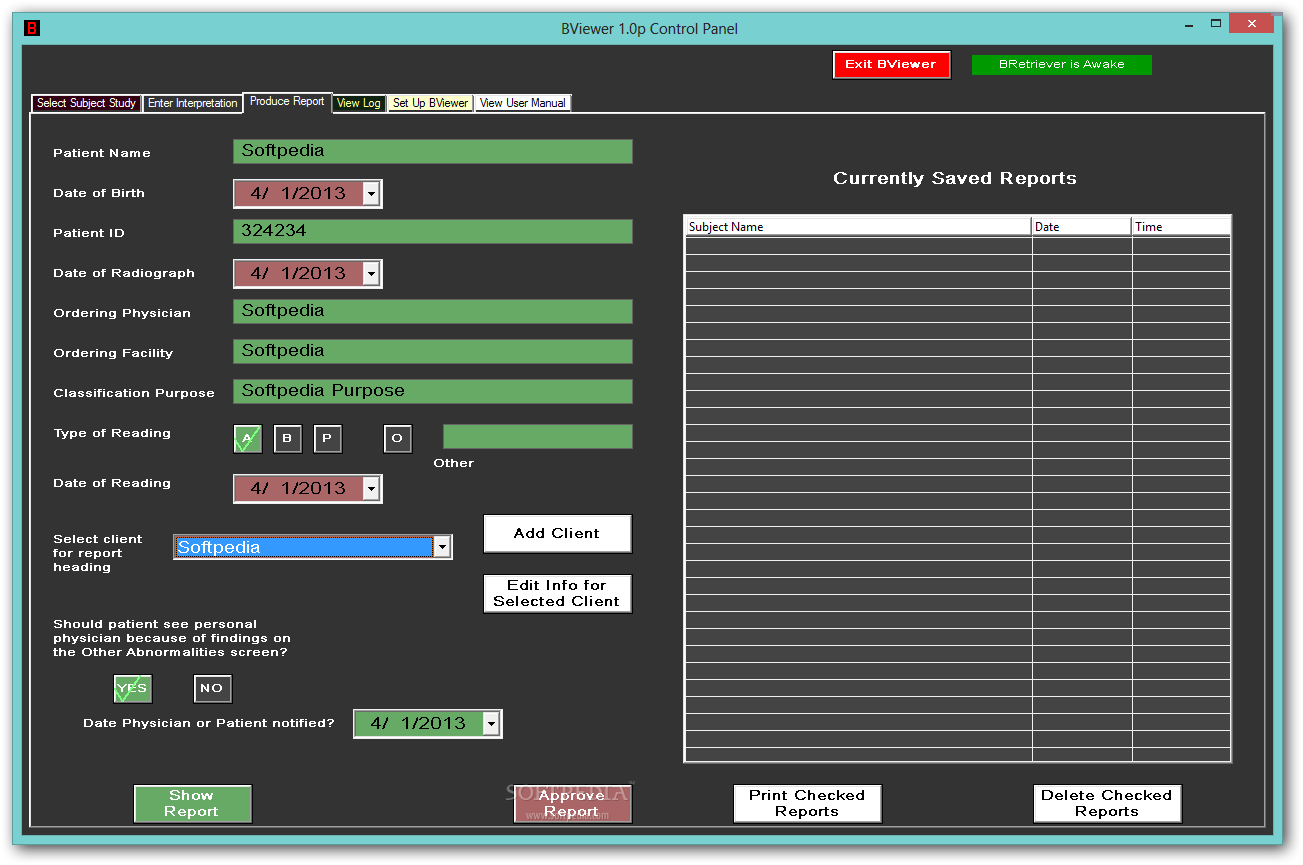
Task: Click the Date of Radiograph value 4/1/2013
Action: pos(298,273)
